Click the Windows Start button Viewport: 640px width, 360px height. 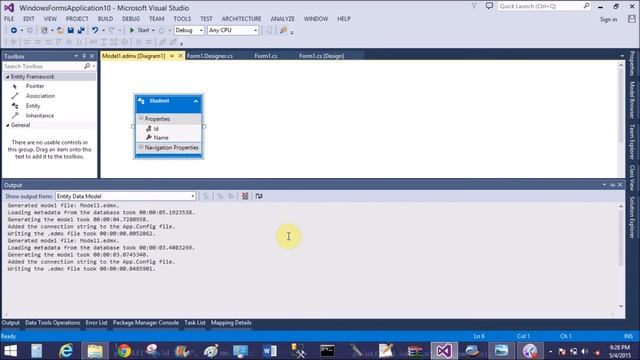[10, 351]
